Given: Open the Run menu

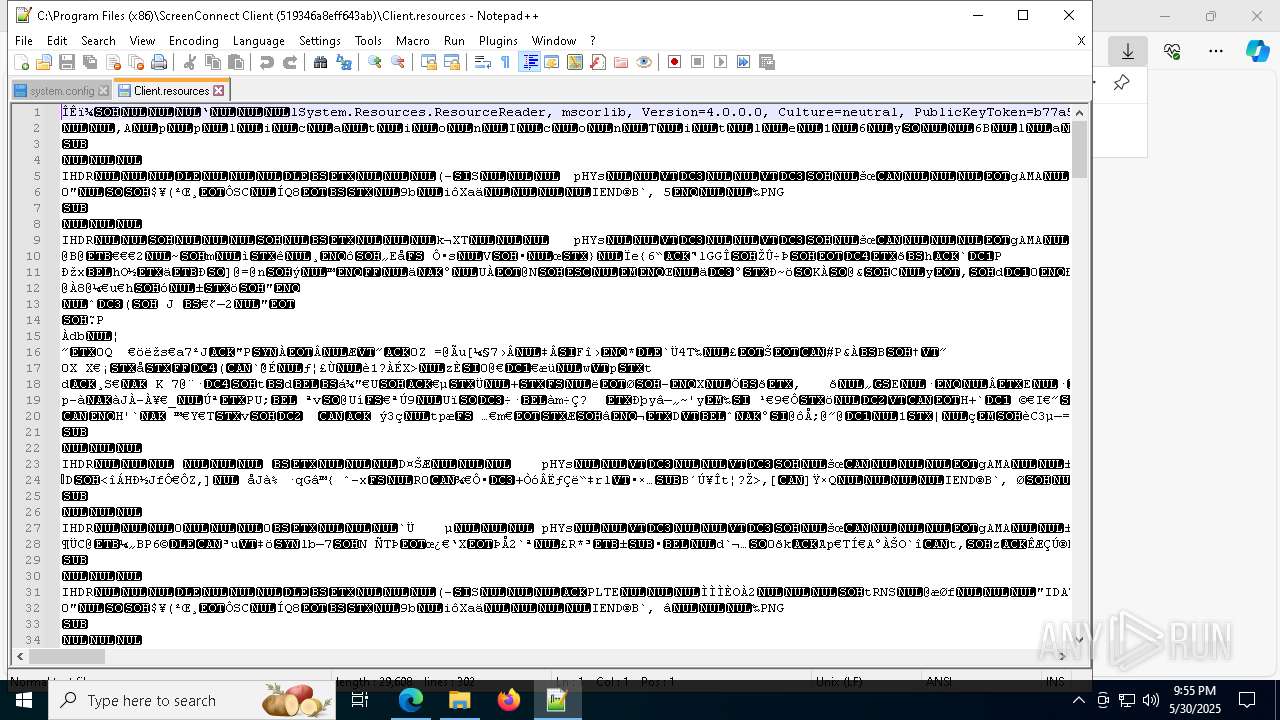Looking at the screenshot, I should [x=454, y=41].
